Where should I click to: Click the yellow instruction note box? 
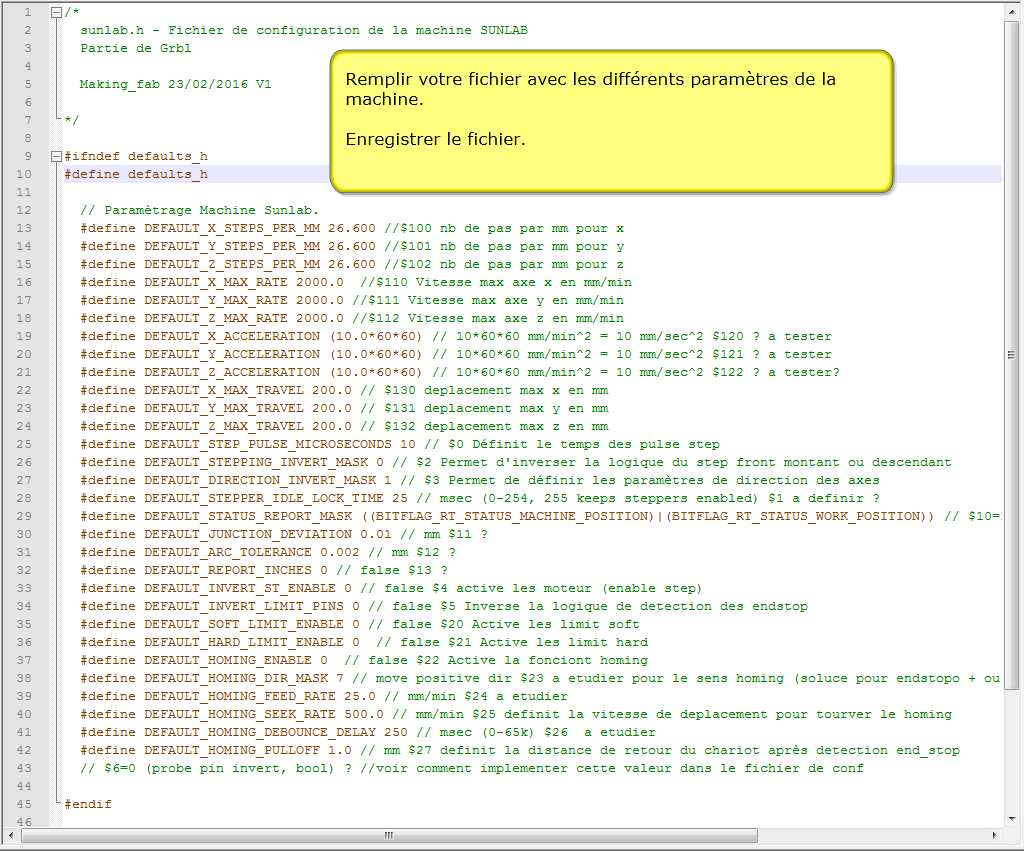[x=611, y=121]
